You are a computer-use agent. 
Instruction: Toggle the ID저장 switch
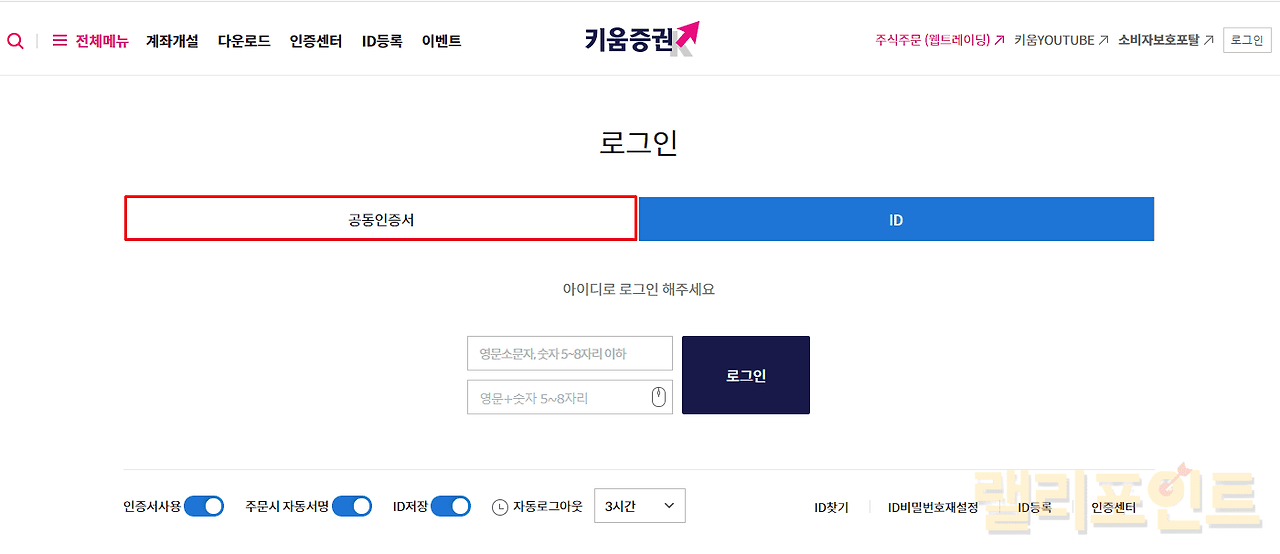pos(451,506)
